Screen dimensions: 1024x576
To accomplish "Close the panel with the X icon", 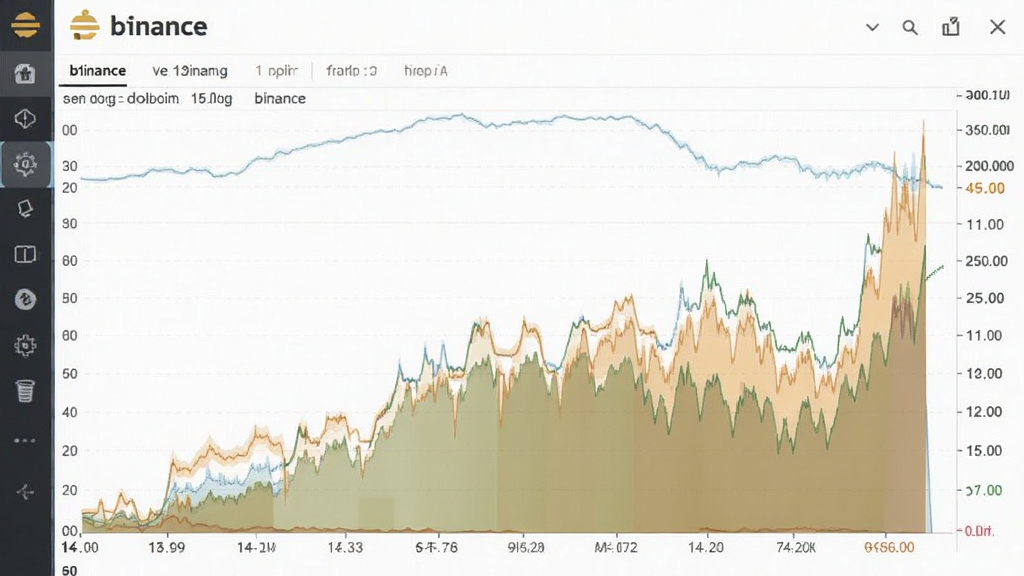I will click(997, 27).
